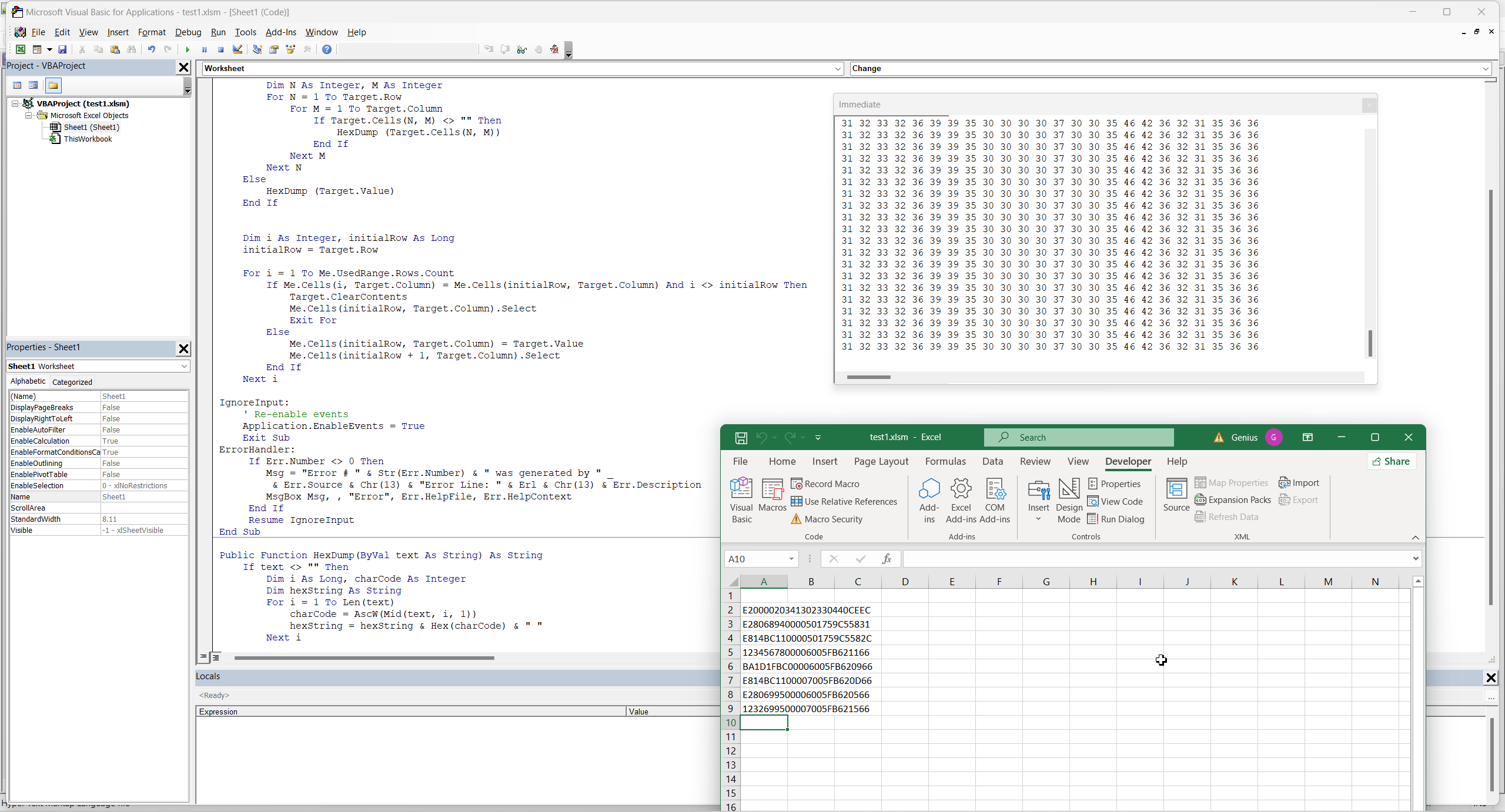Image resolution: width=1505 pixels, height=812 pixels.
Task: Toggle Design Mode icon in VBA toolbar
Action: [237, 50]
